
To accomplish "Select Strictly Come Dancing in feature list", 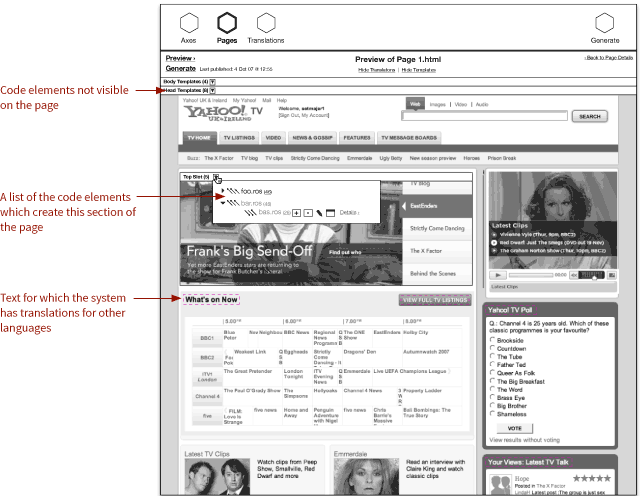I will (437, 229).
